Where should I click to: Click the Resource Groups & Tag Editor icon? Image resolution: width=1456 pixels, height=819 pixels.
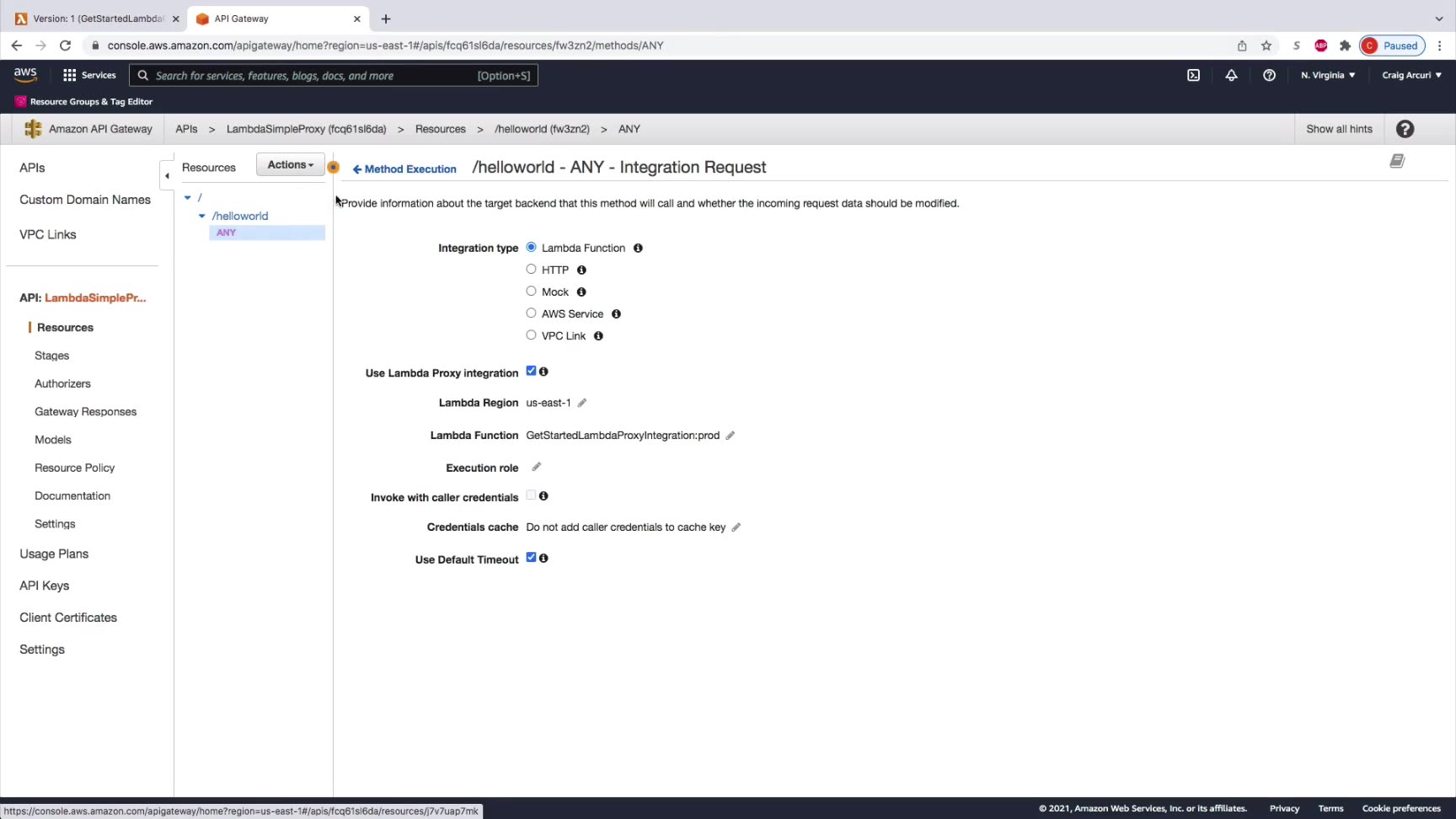pyautogui.click(x=20, y=101)
